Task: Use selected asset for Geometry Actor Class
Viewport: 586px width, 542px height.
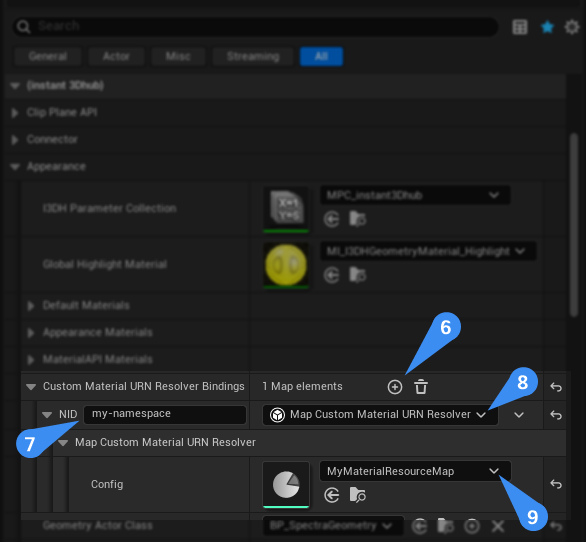Action: tap(420, 526)
